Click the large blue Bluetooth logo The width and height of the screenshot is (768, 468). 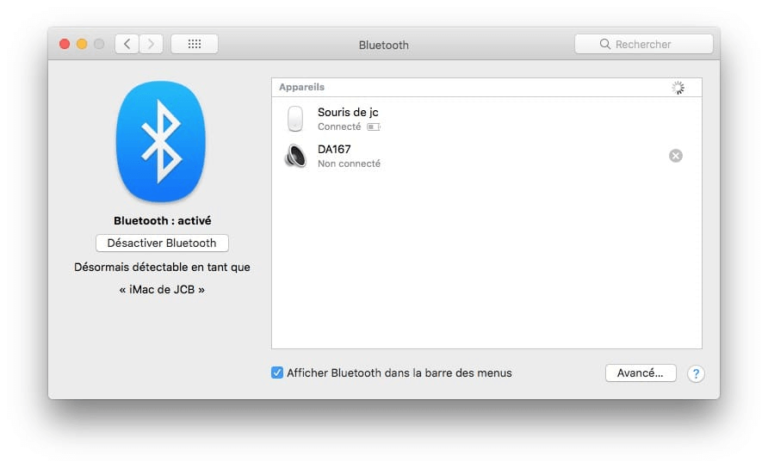click(161, 142)
